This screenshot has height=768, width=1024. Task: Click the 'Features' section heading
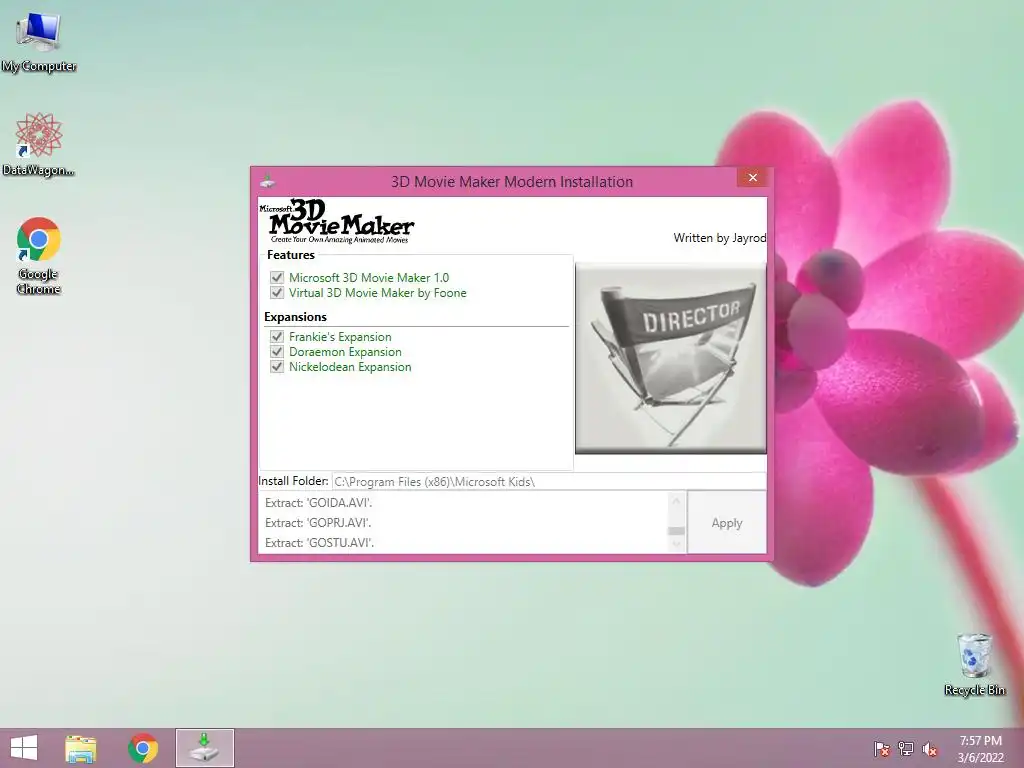(291, 255)
